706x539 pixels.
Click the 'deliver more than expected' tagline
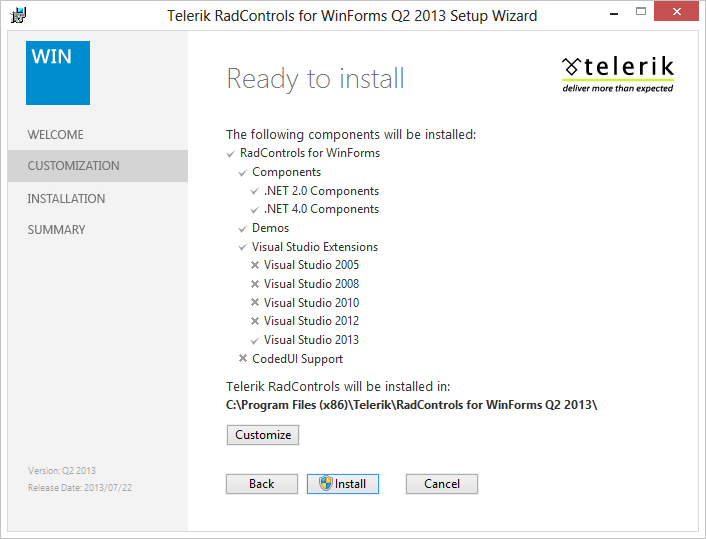(x=618, y=88)
